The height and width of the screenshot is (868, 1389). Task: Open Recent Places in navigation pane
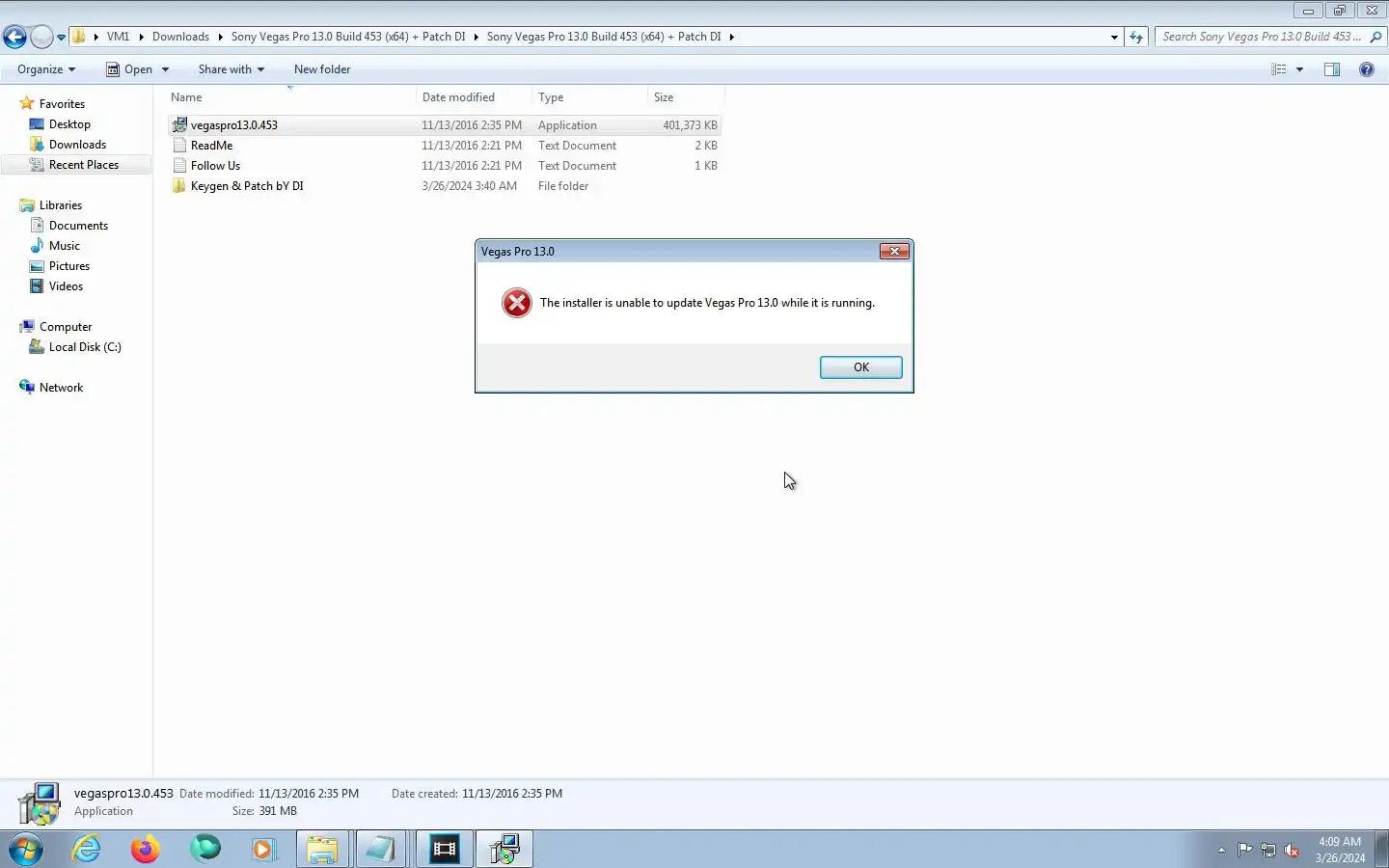pyautogui.click(x=84, y=165)
